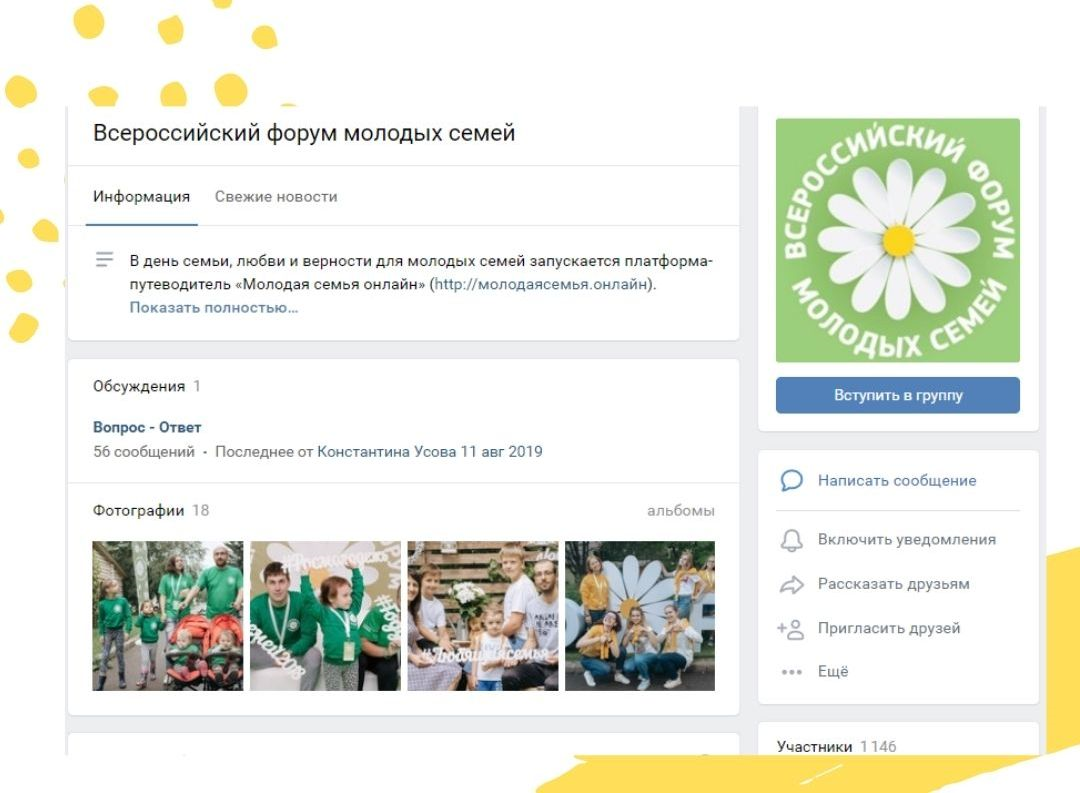Click the invite friends person icon
The width and height of the screenshot is (1080, 793).
point(791,628)
